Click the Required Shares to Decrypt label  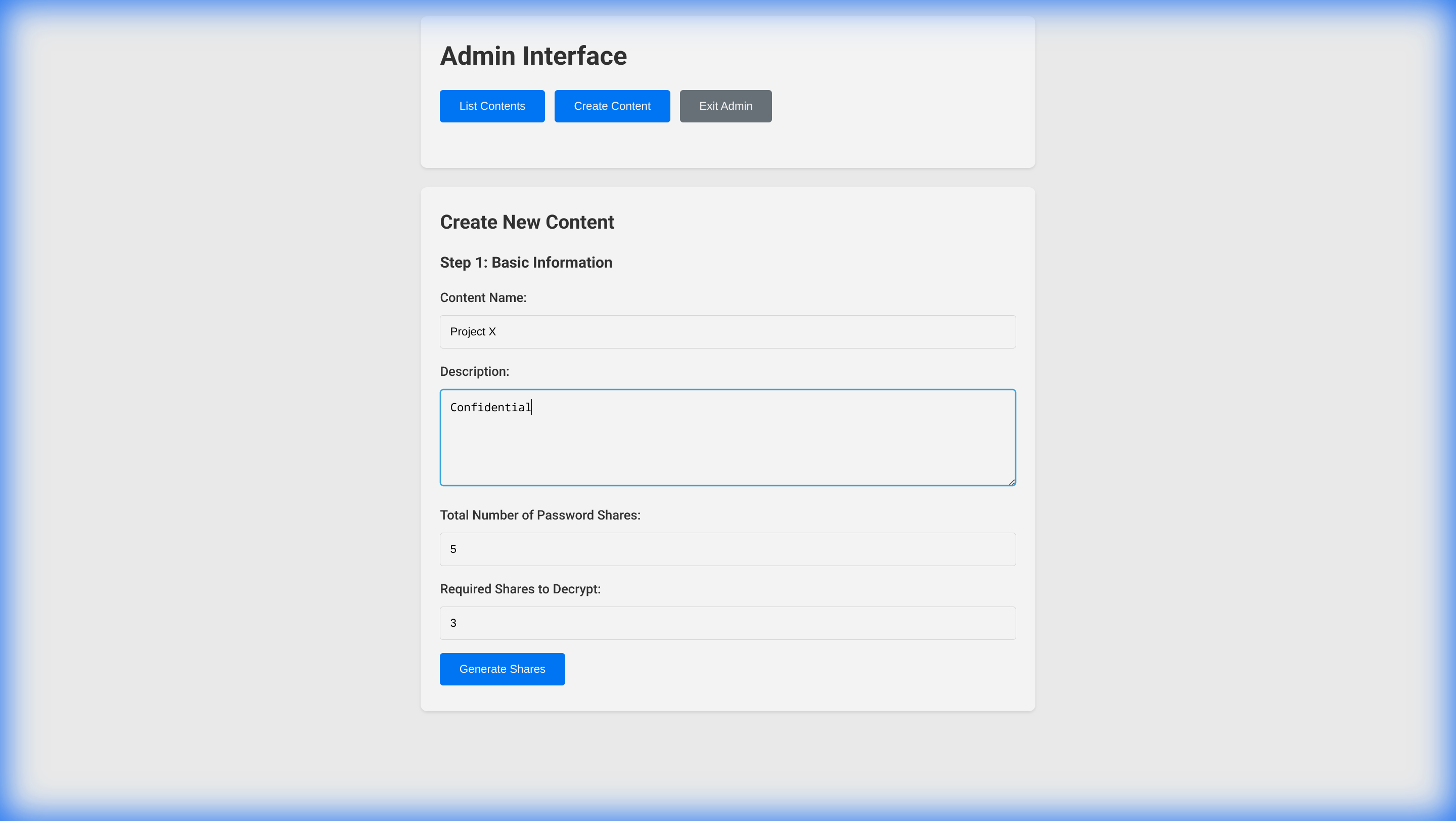[520, 589]
